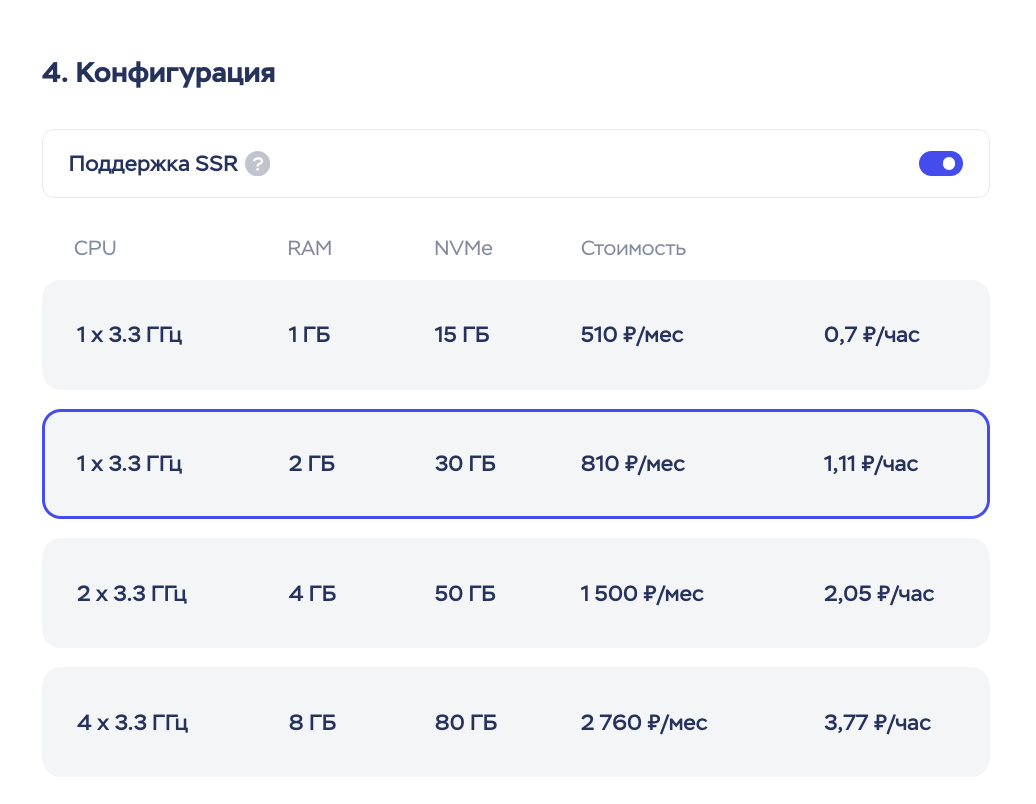
Task: Click the 3,77 ₽/час hourly rate
Action: coord(877,722)
